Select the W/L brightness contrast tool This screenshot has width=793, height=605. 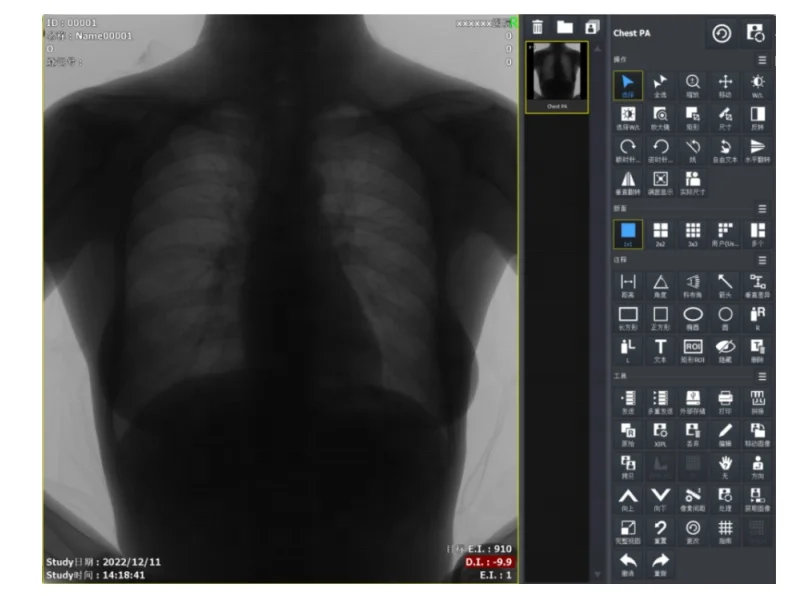pyautogui.click(x=757, y=85)
